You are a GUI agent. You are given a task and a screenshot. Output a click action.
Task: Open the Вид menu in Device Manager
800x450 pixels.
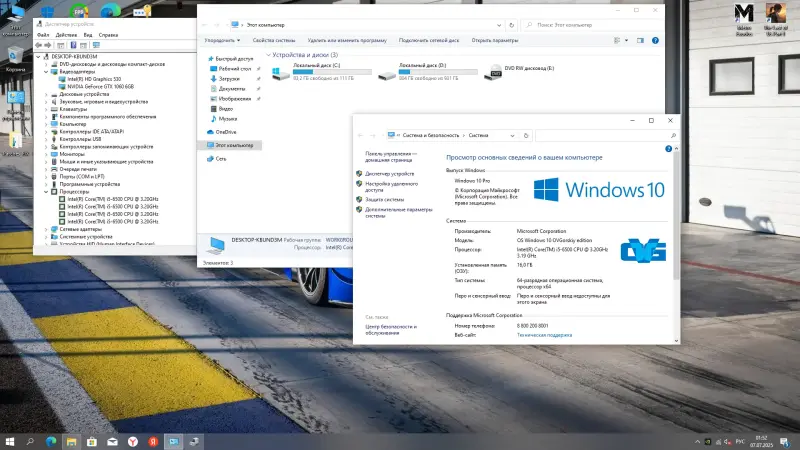click(x=88, y=35)
